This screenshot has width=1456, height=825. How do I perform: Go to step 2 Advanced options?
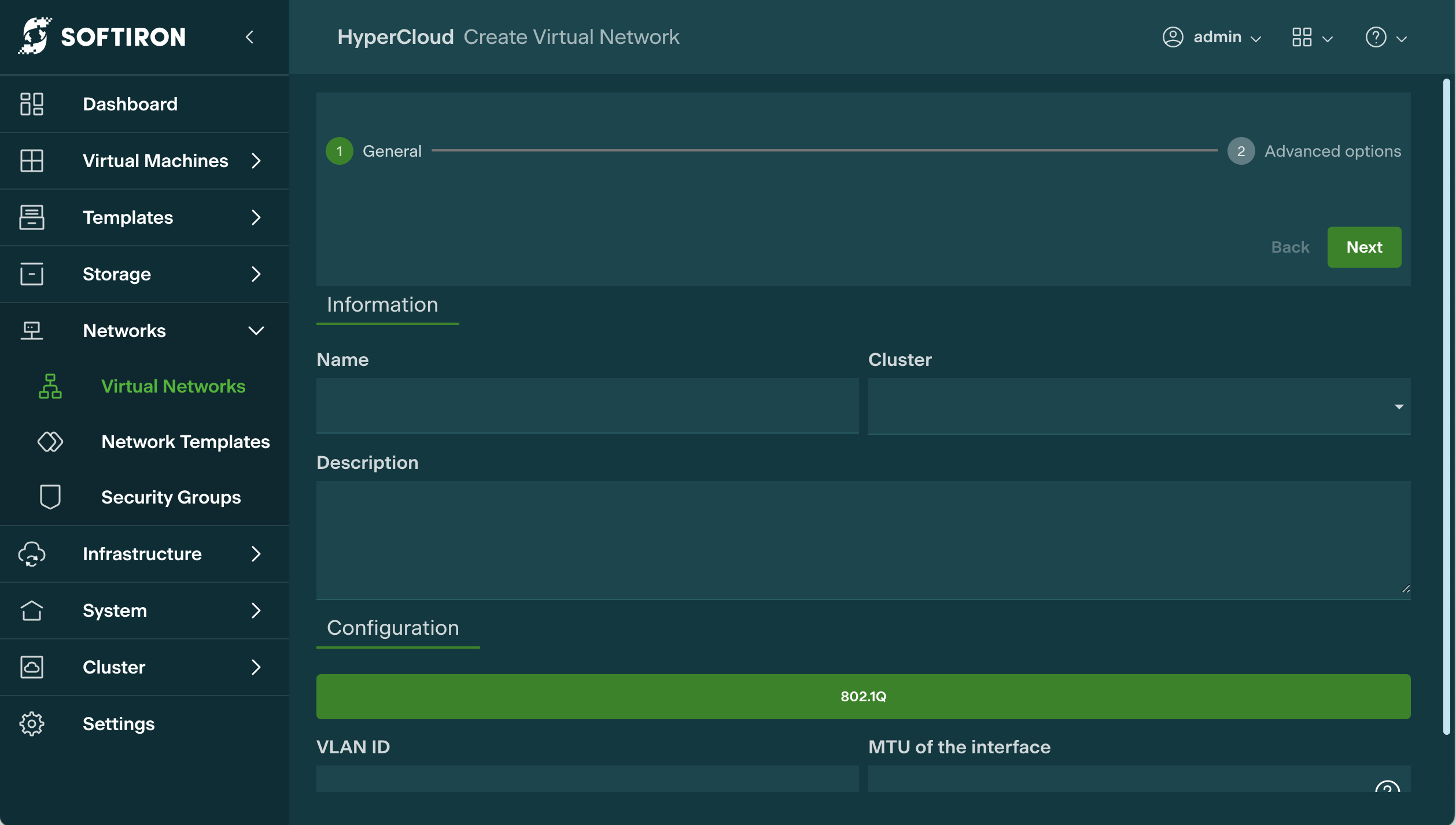point(1241,151)
